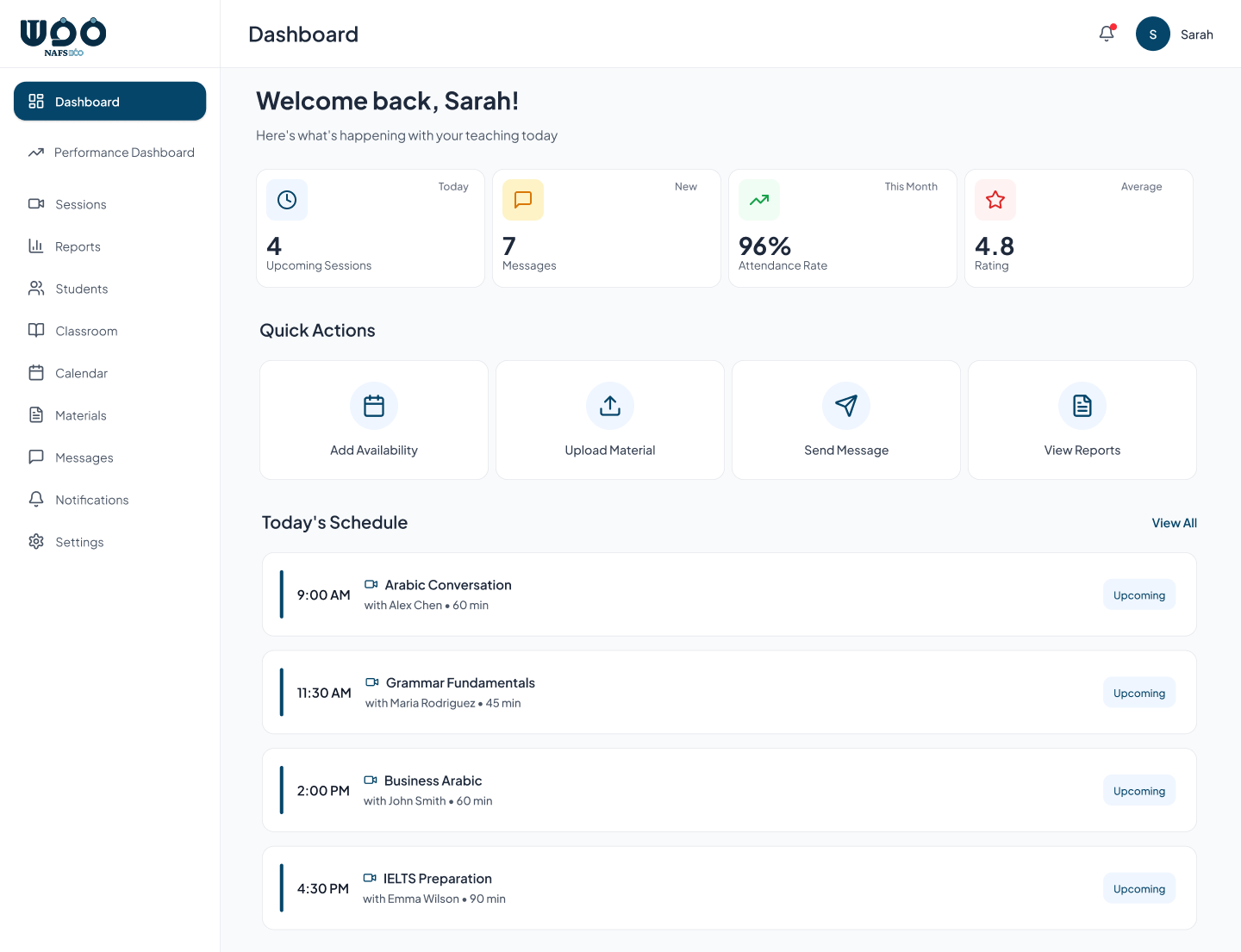The width and height of the screenshot is (1241, 952).
Task: Open the Materials document icon
Action: (36, 414)
